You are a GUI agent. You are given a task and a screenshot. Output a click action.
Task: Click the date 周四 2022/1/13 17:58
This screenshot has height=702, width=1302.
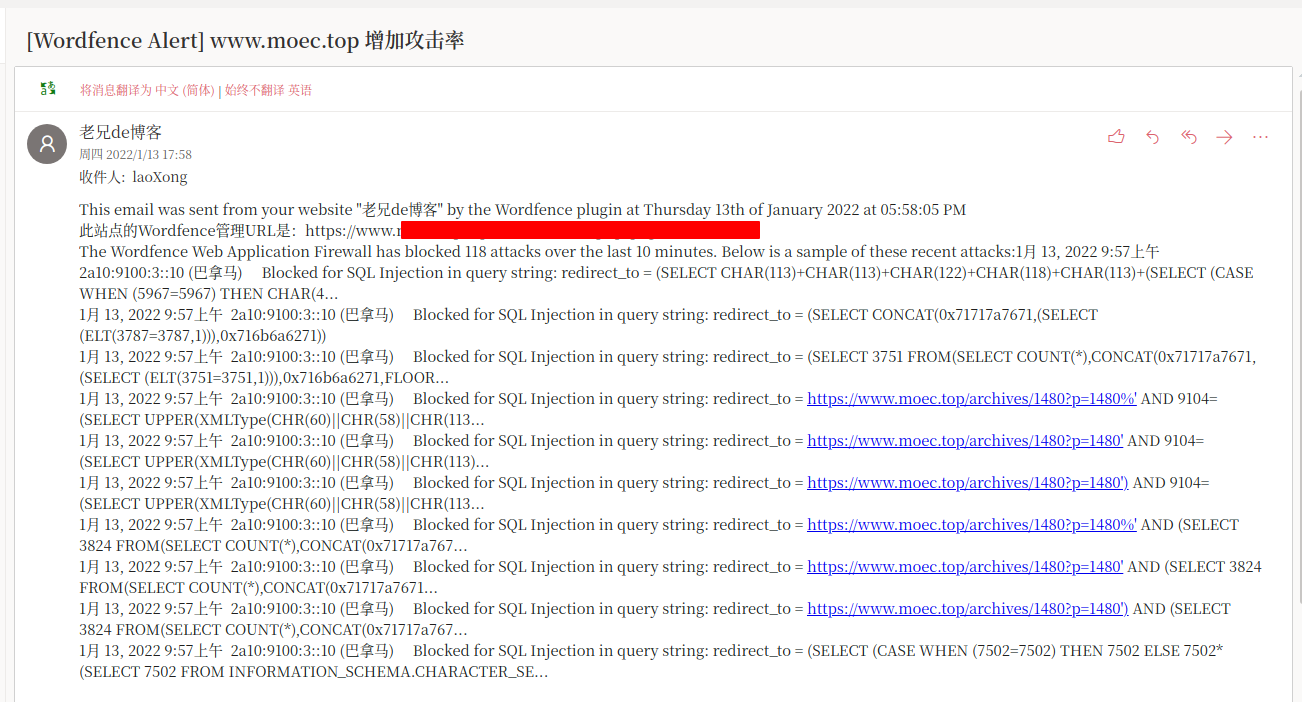[136, 155]
